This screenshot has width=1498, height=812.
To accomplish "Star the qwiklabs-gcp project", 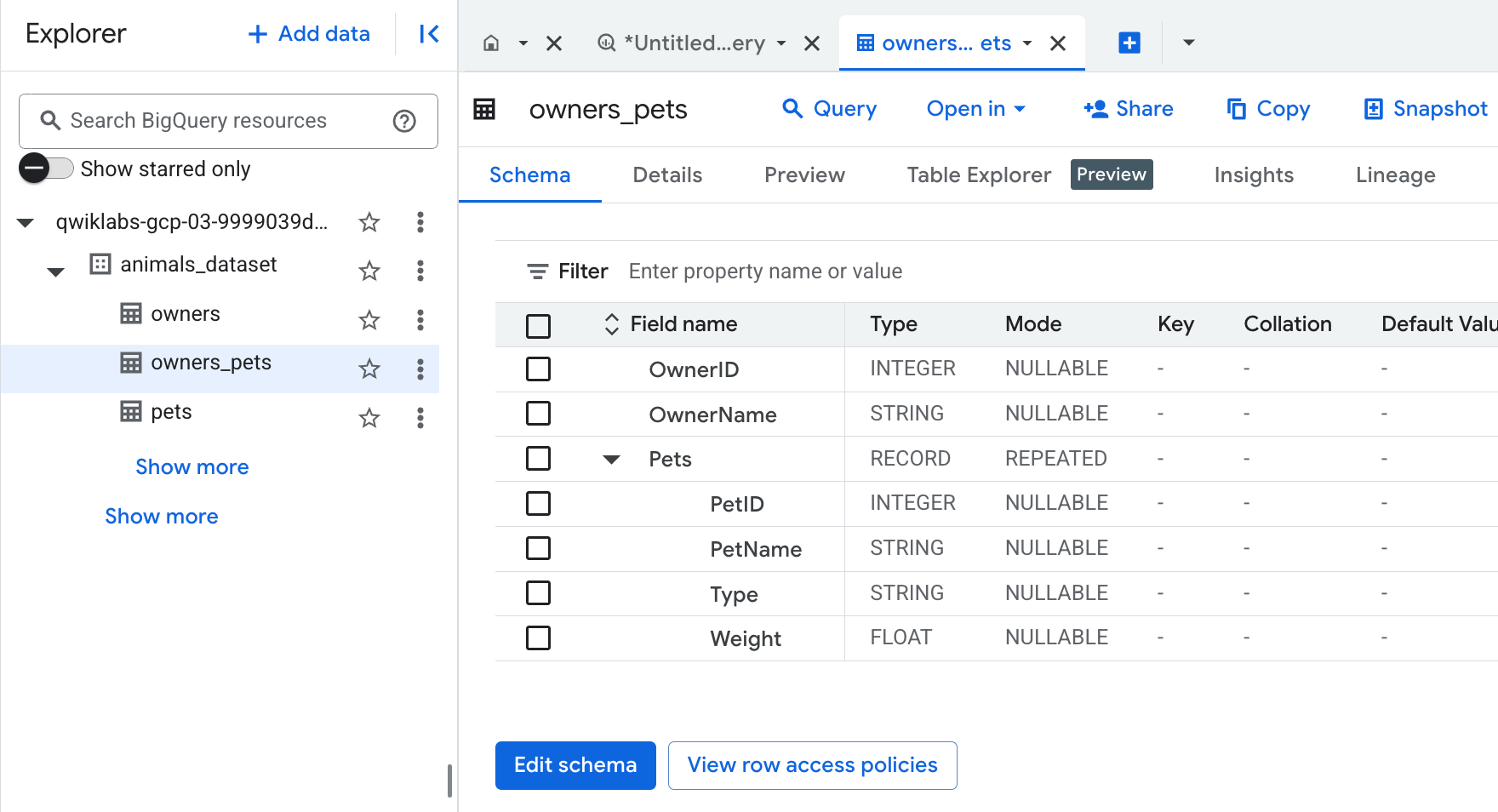I will (369, 222).
